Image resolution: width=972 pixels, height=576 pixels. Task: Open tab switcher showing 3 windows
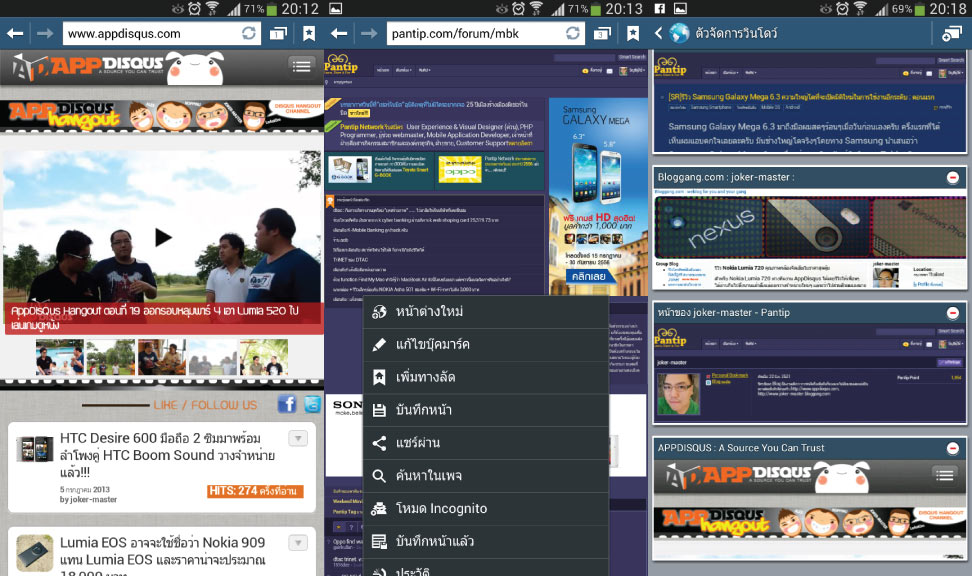602,33
